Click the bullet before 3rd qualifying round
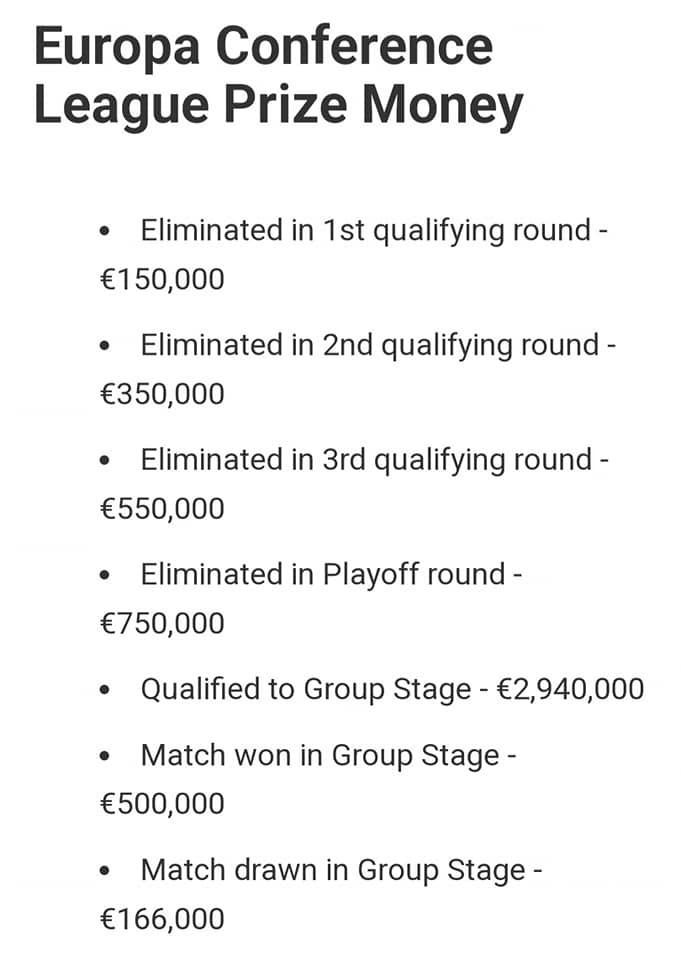681x960 pixels. (x=105, y=462)
